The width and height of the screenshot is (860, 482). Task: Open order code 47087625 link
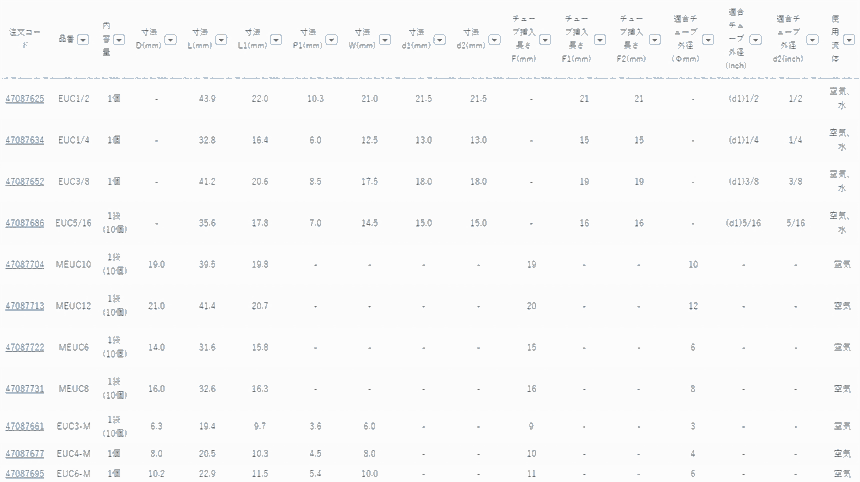click(x=25, y=99)
